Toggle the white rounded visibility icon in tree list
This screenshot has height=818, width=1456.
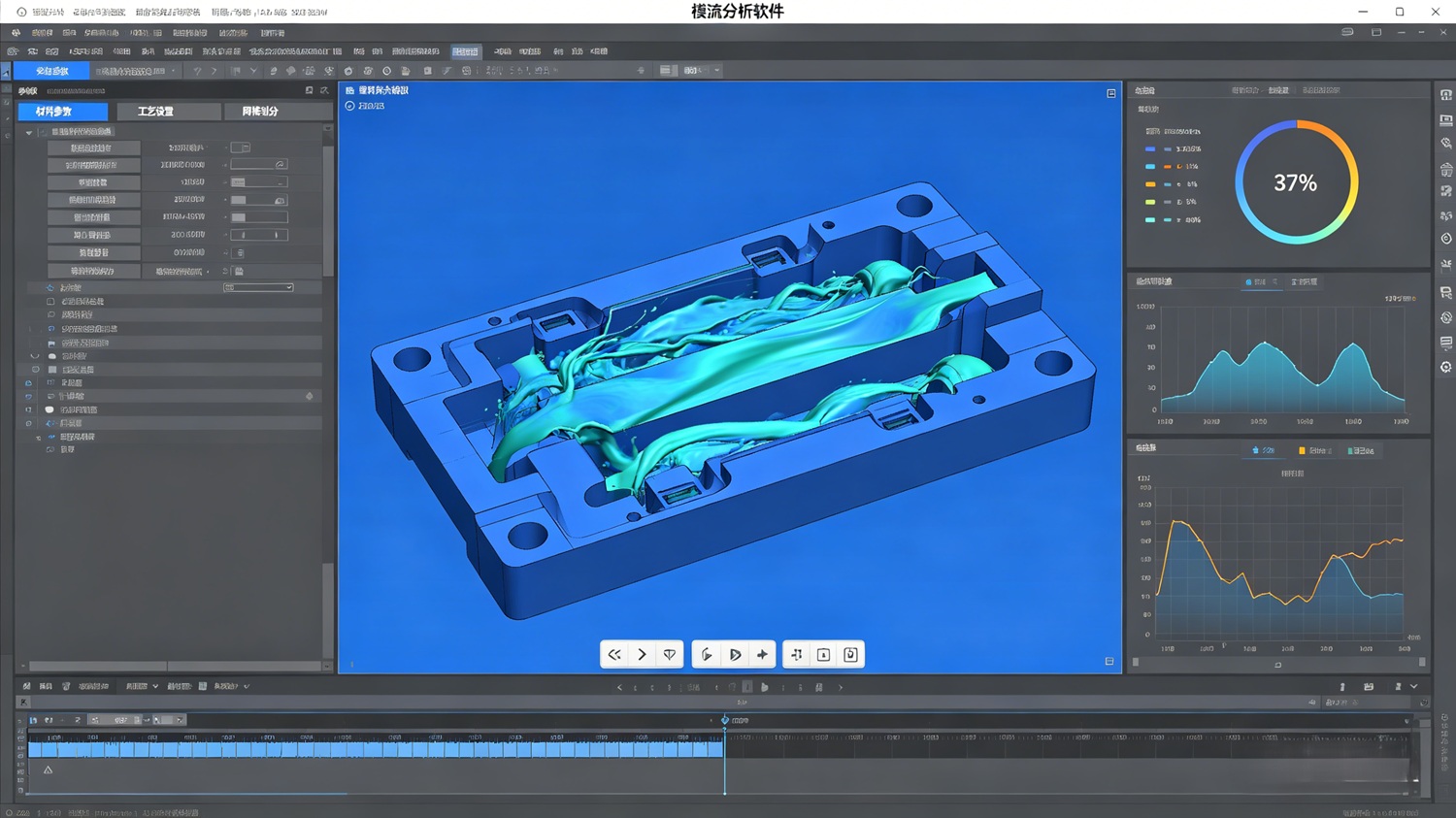pyautogui.click(x=50, y=409)
